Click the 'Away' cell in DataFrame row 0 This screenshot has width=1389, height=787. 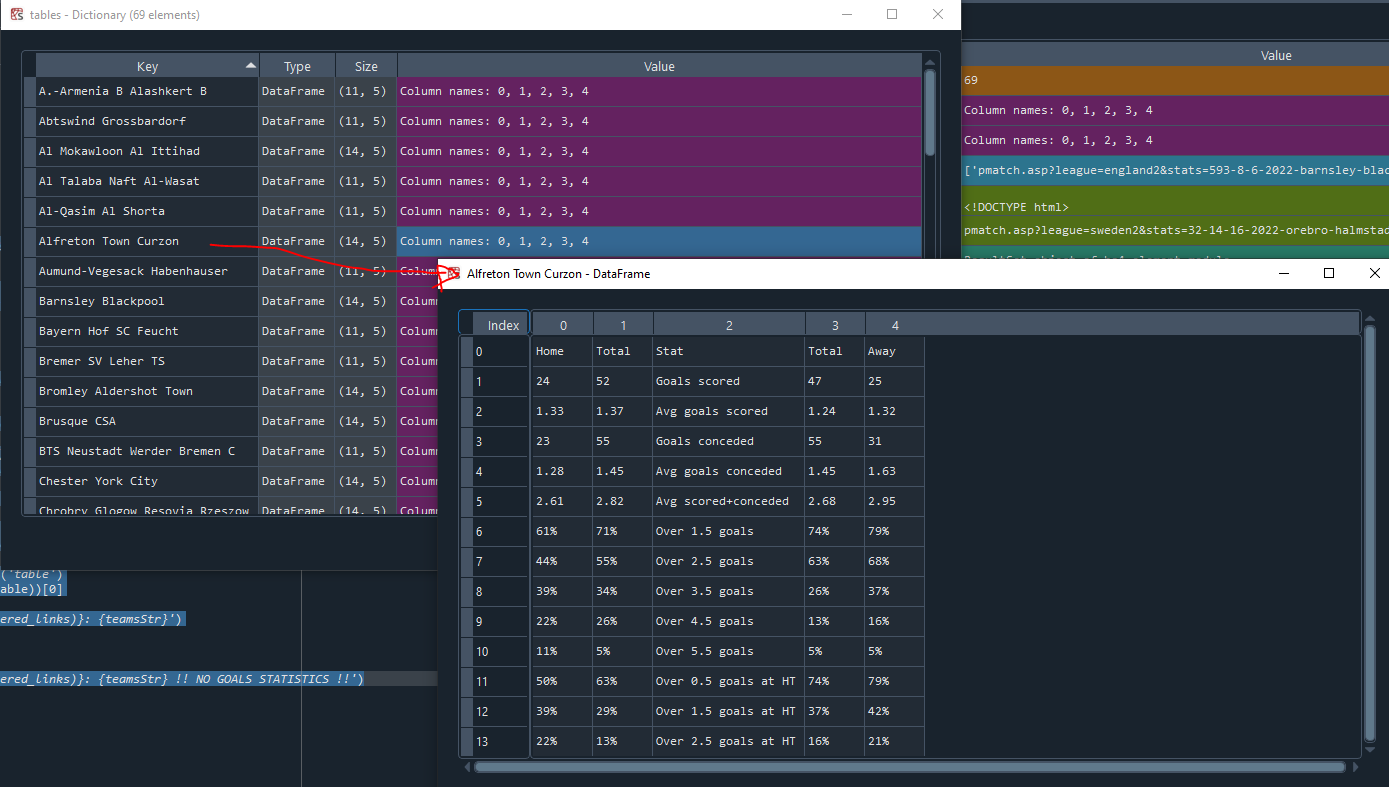pos(895,351)
